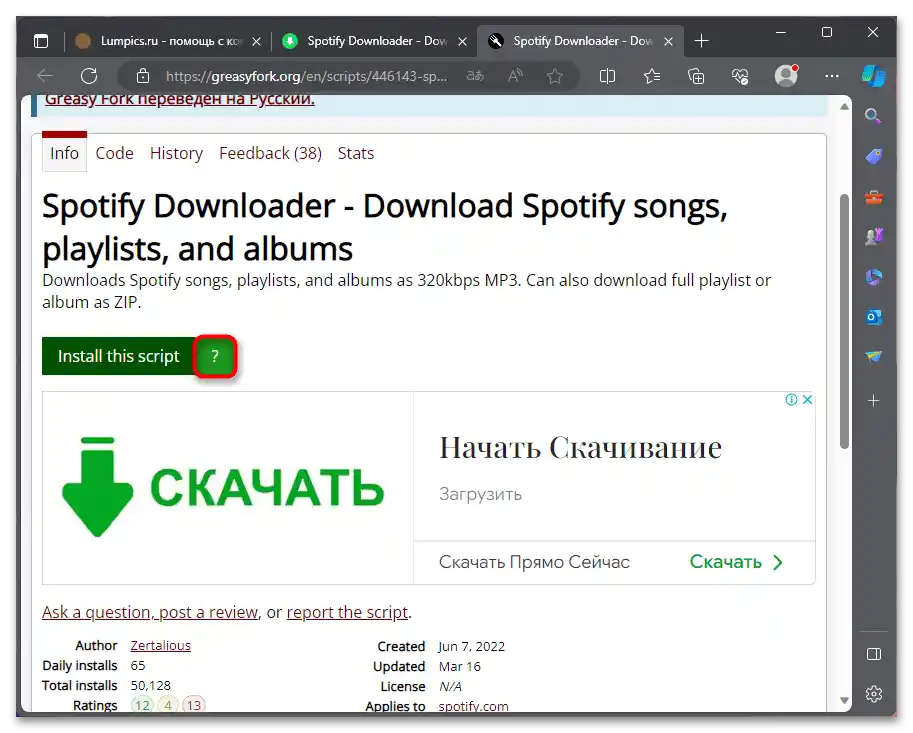This screenshot has height=733, width=913.
Task: Toggle the split screen browser feature
Action: [607, 76]
